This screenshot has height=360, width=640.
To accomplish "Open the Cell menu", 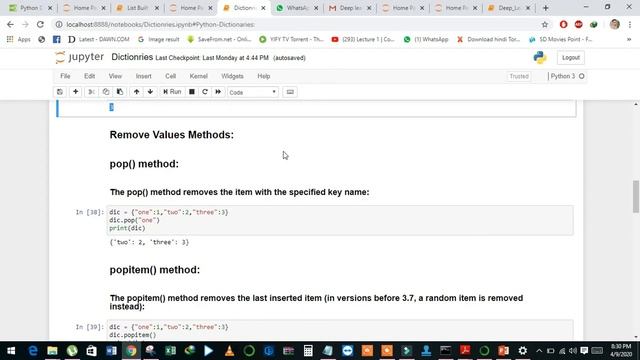I will [170, 76].
